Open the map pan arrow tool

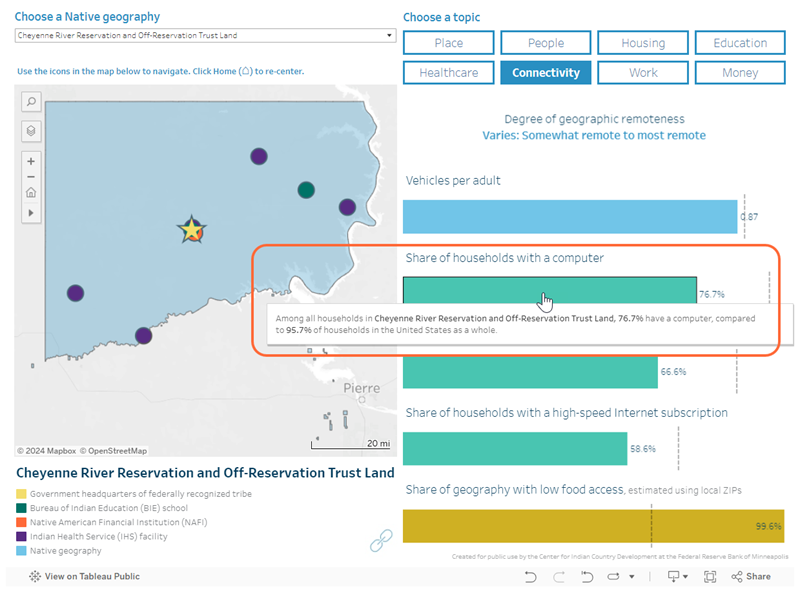31,212
